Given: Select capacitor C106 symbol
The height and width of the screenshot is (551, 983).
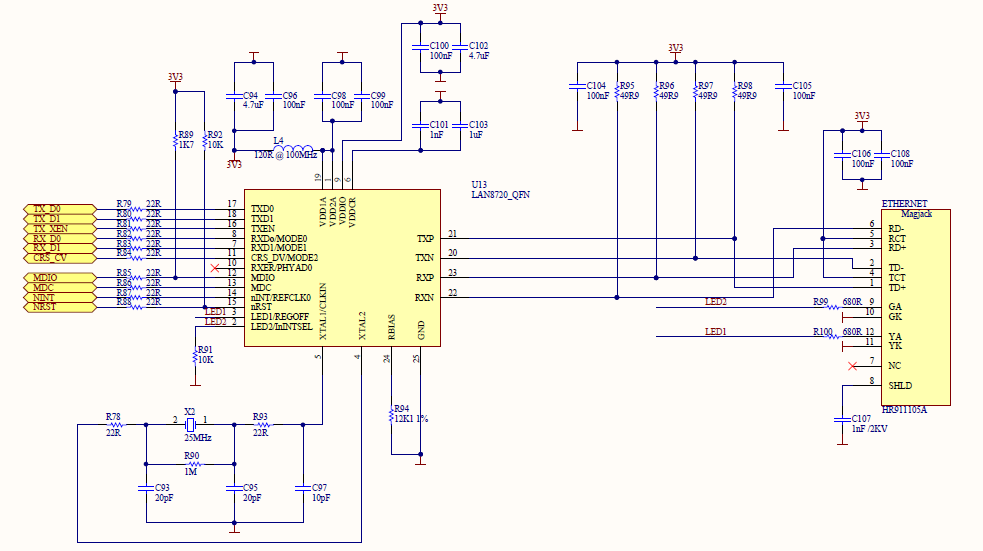Looking at the screenshot, I should pos(843,155).
